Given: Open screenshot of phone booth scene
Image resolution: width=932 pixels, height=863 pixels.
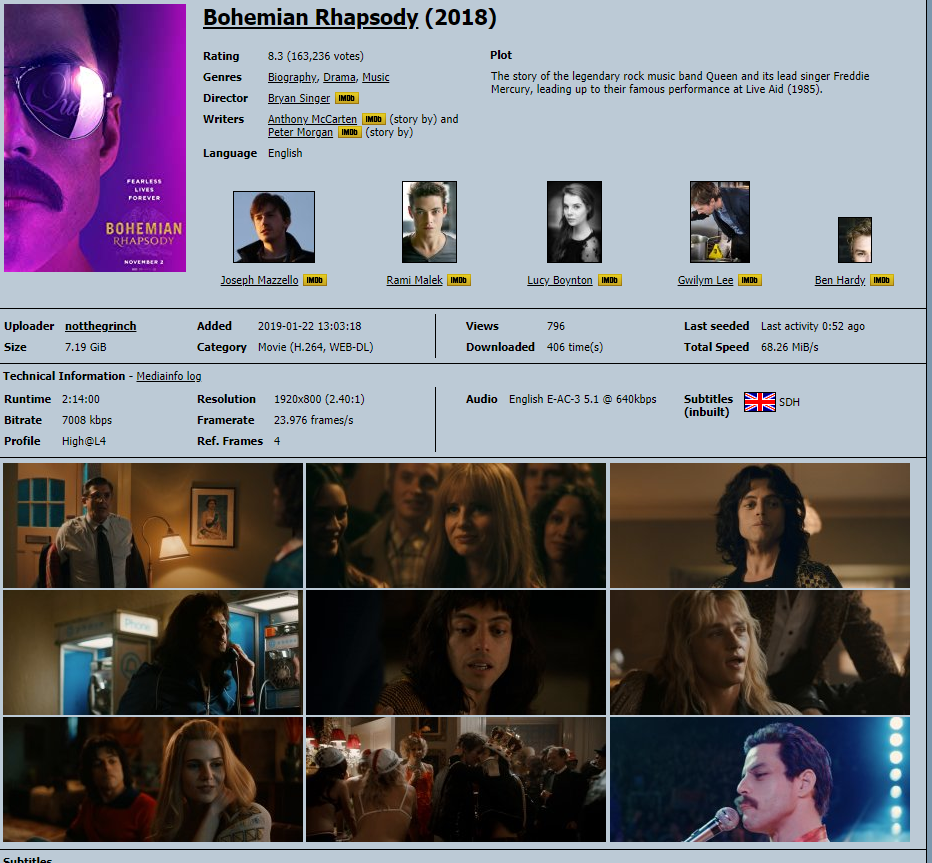Looking at the screenshot, I should (x=153, y=652).
